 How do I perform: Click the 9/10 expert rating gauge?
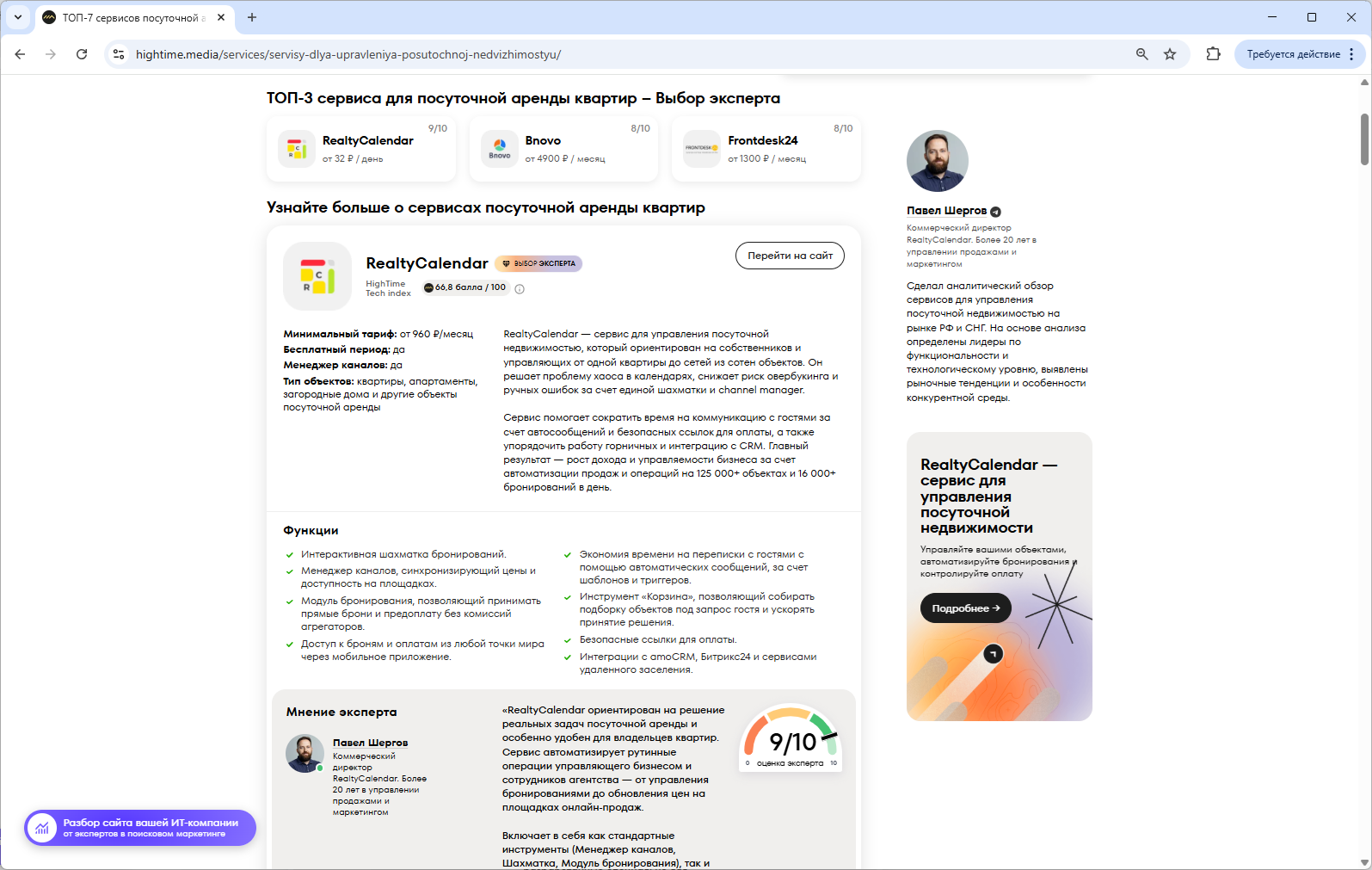(x=791, y=739)
